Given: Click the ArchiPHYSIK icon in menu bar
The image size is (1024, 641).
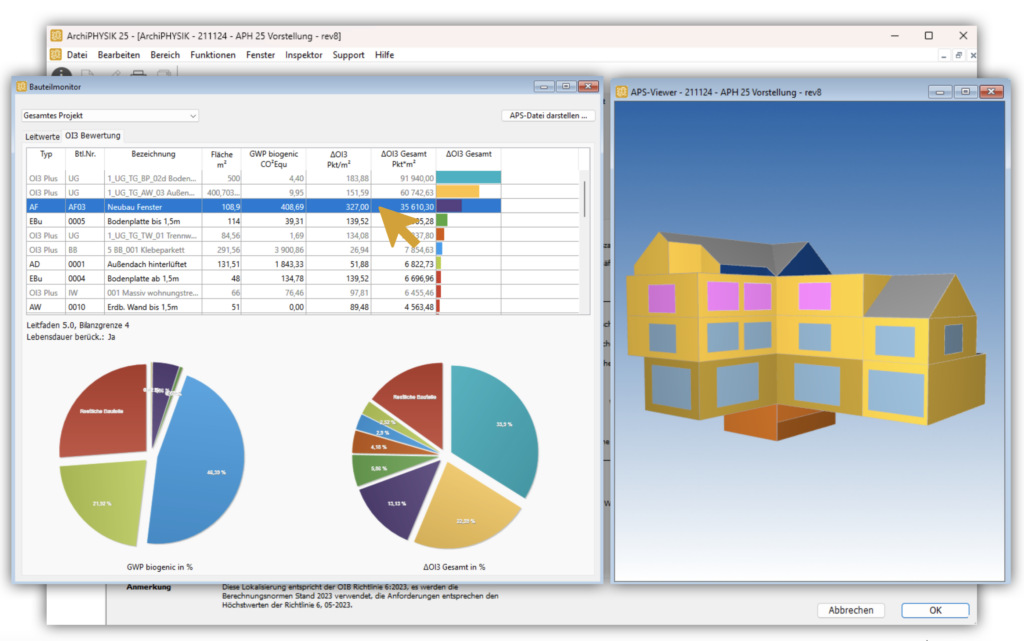Looking at the screenshot, I should point(56,55).
